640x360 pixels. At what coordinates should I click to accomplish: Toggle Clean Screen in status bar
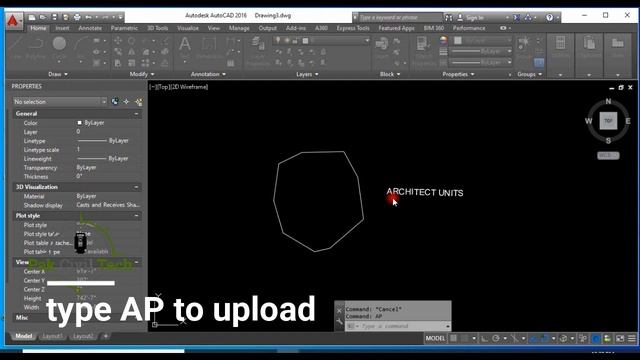(x=620, y=338)
